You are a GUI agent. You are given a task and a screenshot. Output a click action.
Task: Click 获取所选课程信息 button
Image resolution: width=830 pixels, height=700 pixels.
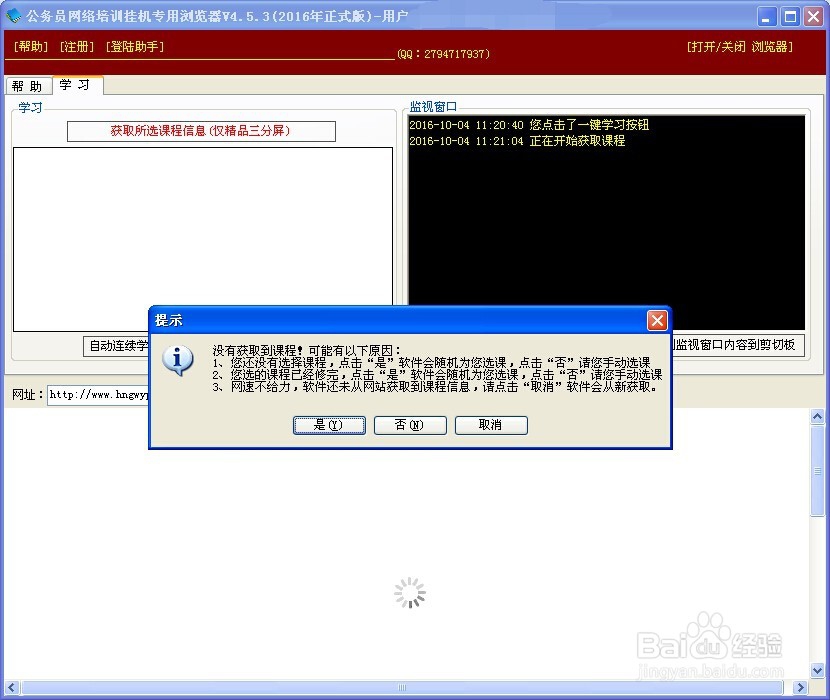pyautogui.click(x=201, y=131)
